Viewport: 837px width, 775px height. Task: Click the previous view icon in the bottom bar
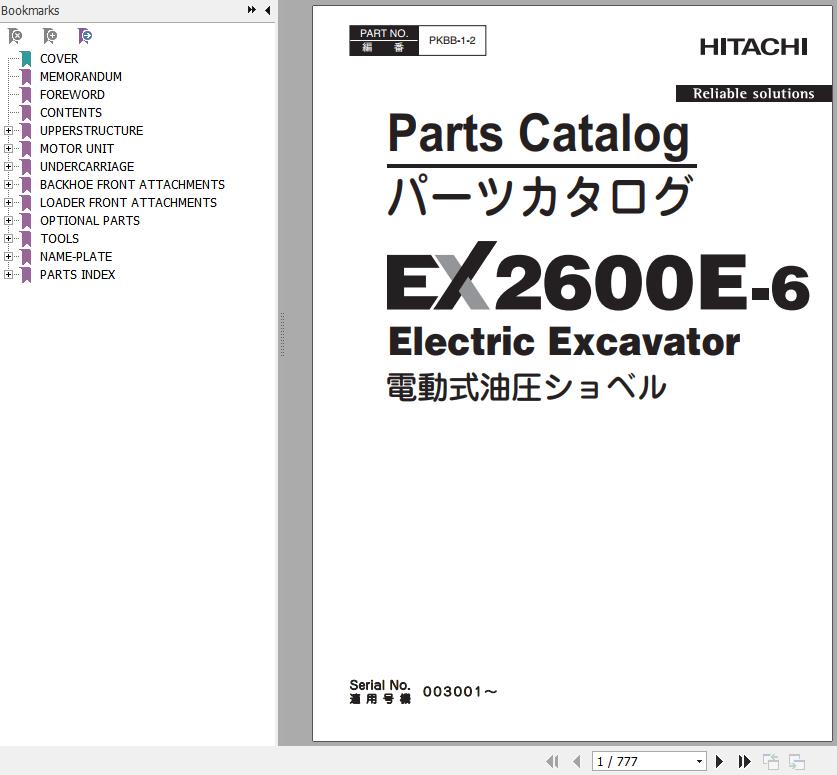point(770,761)
